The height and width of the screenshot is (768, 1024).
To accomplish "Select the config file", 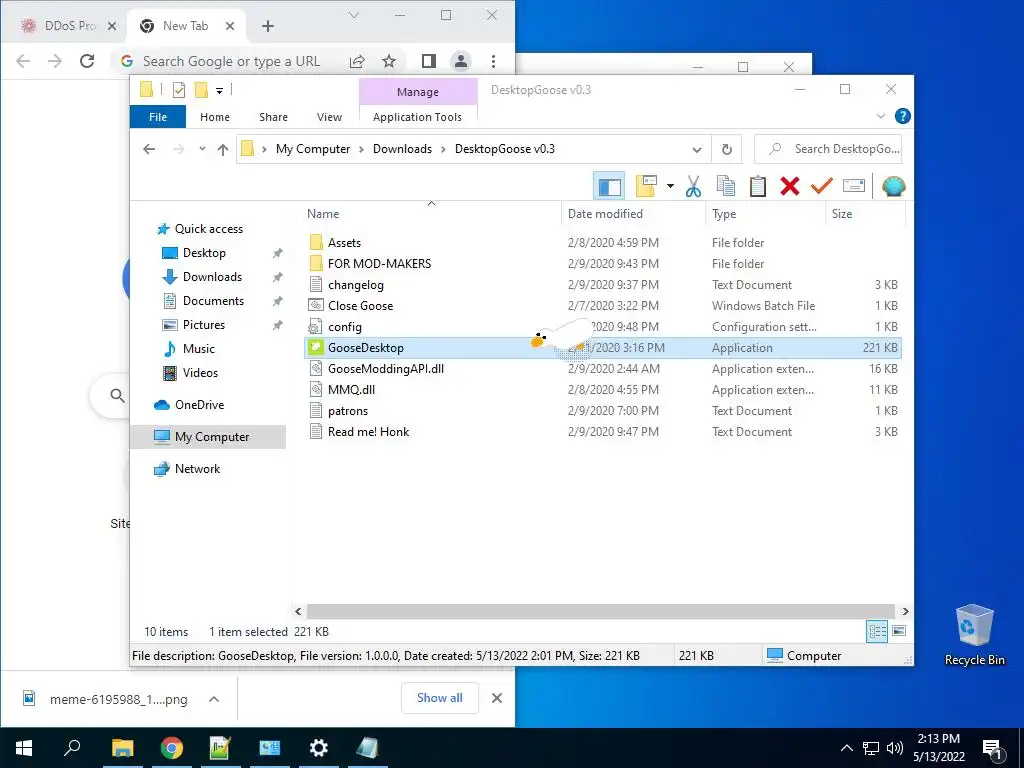I will point(345,327).
